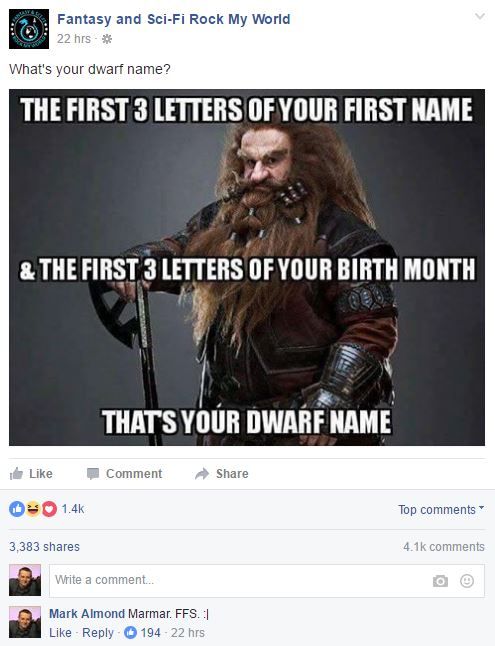Open the 4.1k comments link
This screenshot has width=495, height=646.
pos(444,547)
